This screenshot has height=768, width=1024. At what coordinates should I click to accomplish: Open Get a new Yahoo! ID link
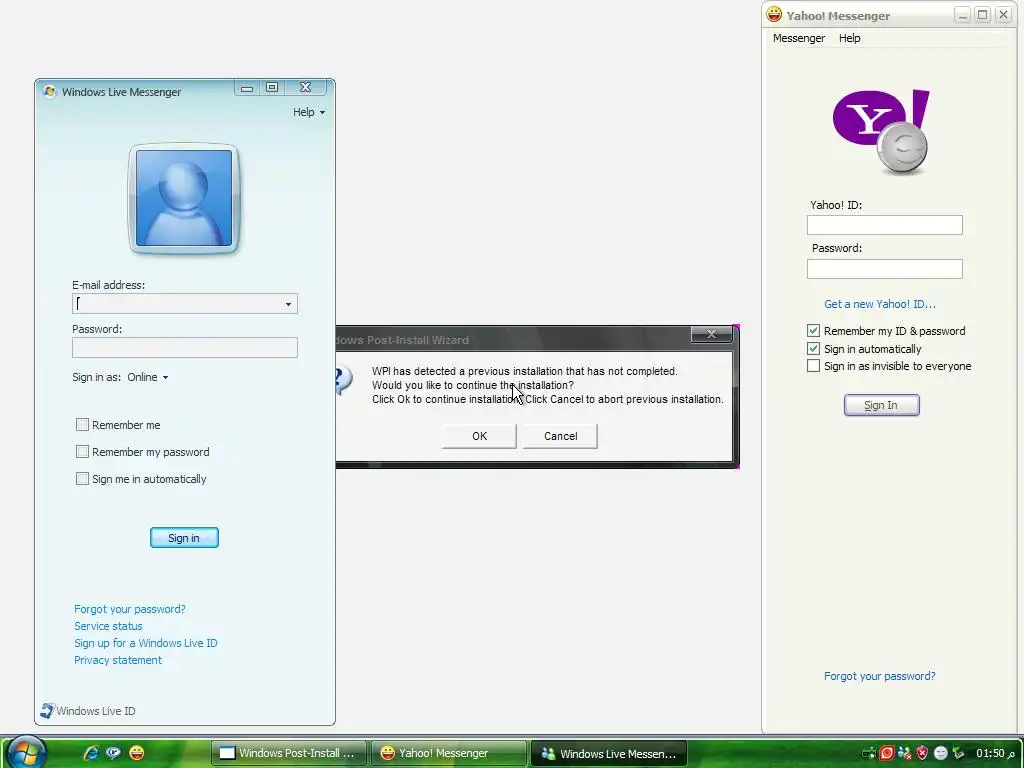pos(880,304)
